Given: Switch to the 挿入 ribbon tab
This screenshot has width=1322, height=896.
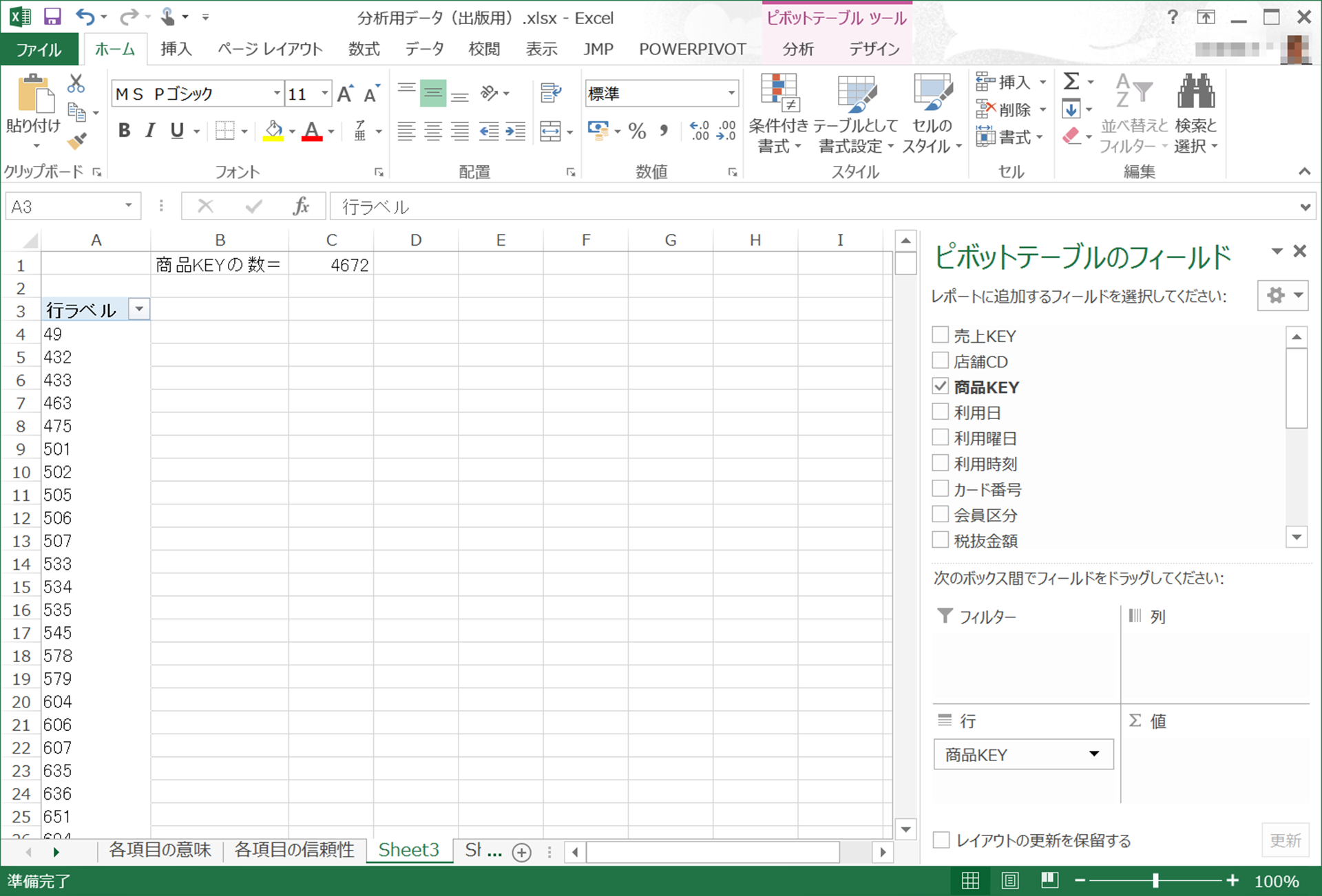Looking at the screenshot, I should click(176, 49).
